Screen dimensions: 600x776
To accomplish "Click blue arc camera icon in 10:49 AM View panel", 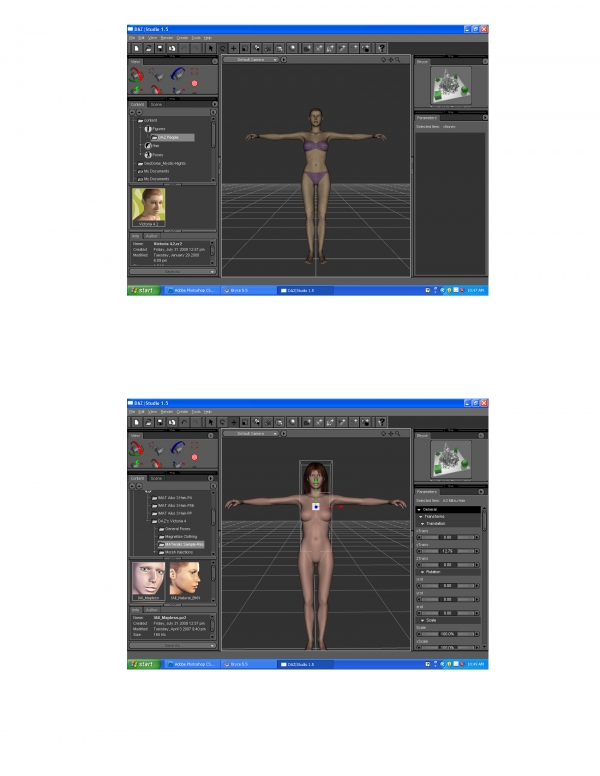I will click(178, 448).
